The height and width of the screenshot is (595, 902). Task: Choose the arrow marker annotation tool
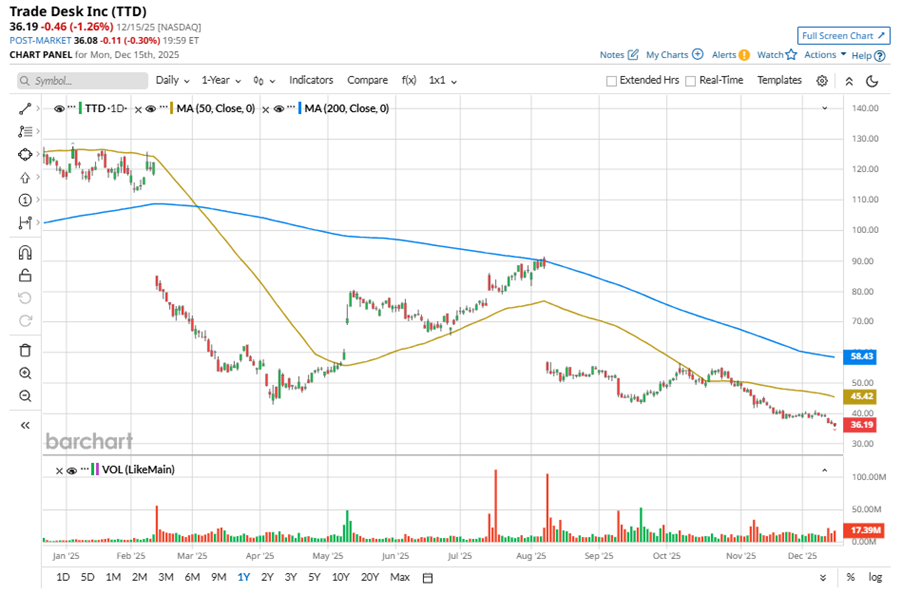click(x=25, y=177)
